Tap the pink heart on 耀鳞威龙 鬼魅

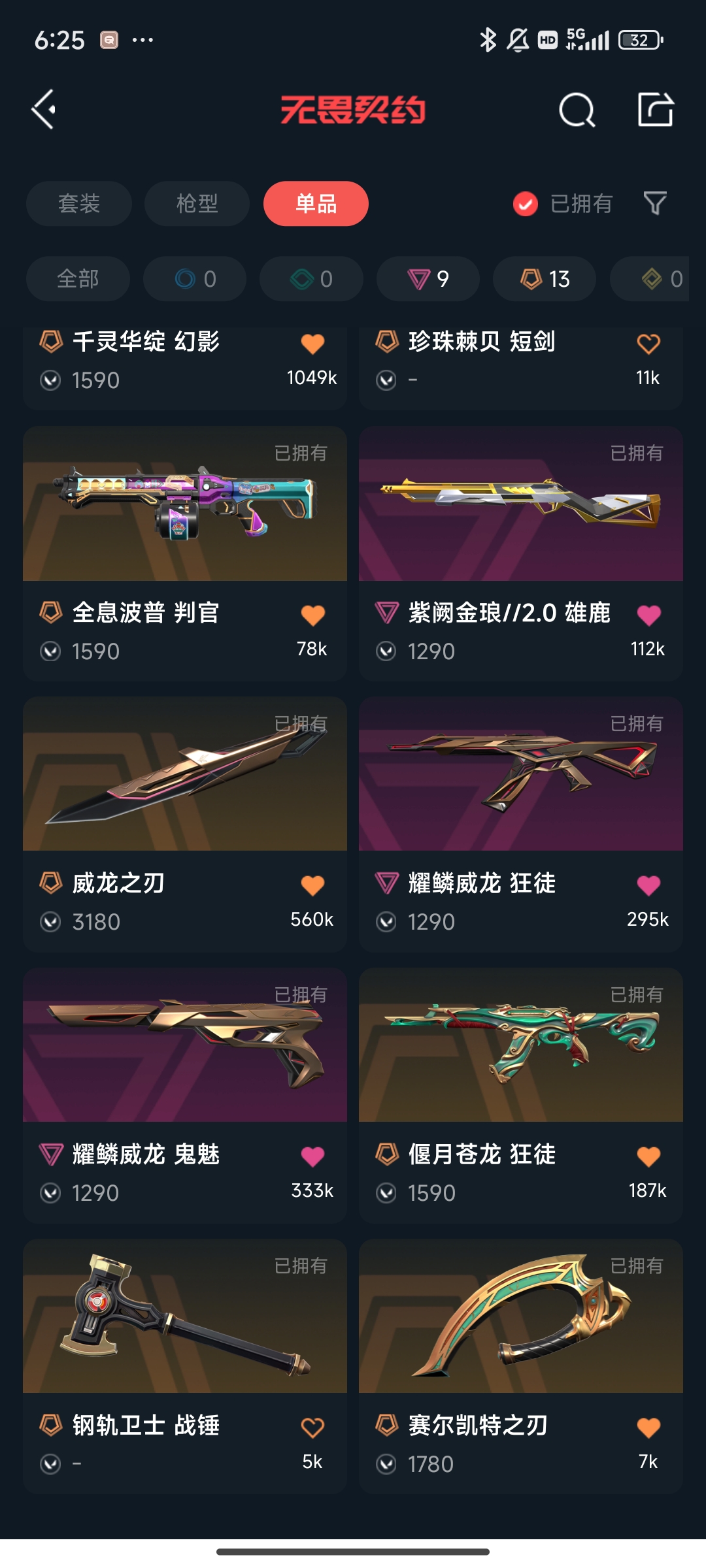pos(312,1156)
